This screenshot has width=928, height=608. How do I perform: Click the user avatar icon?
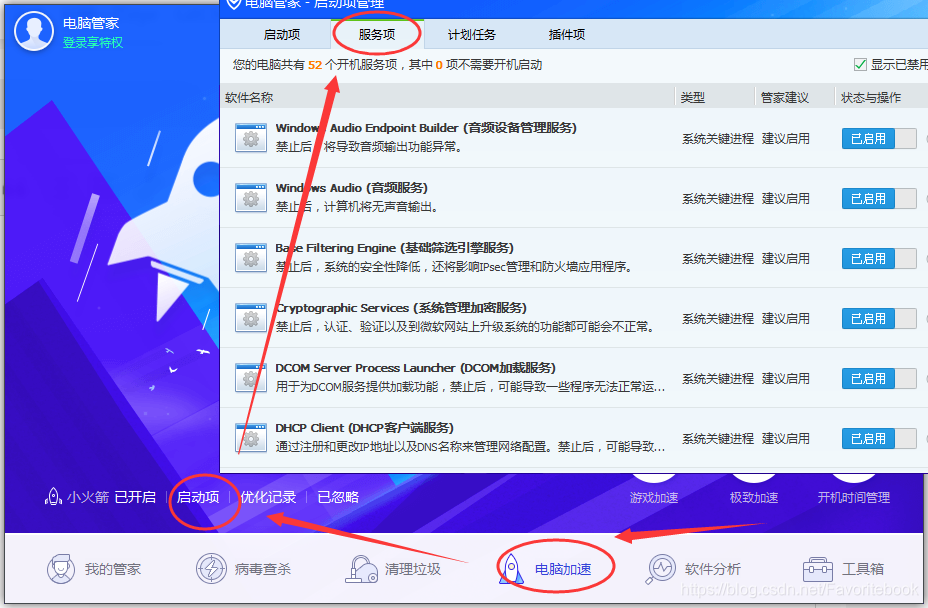click(34, 31)
